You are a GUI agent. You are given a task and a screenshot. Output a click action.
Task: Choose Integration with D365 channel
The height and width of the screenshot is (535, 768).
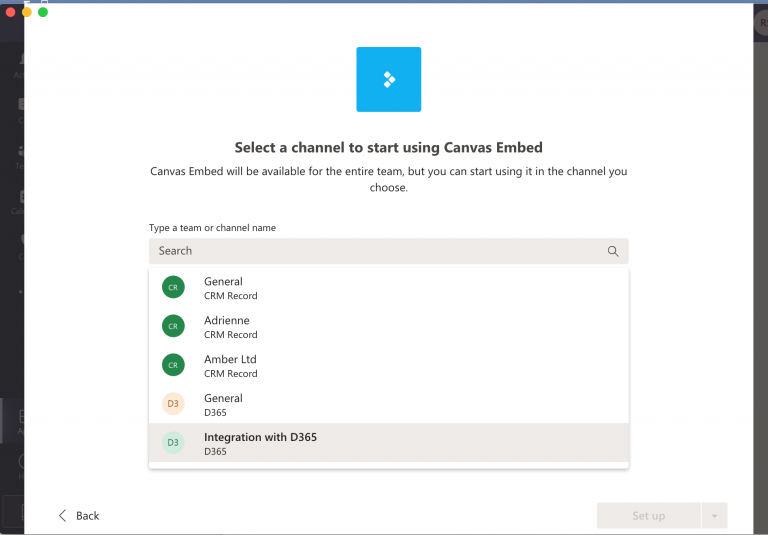260,443
